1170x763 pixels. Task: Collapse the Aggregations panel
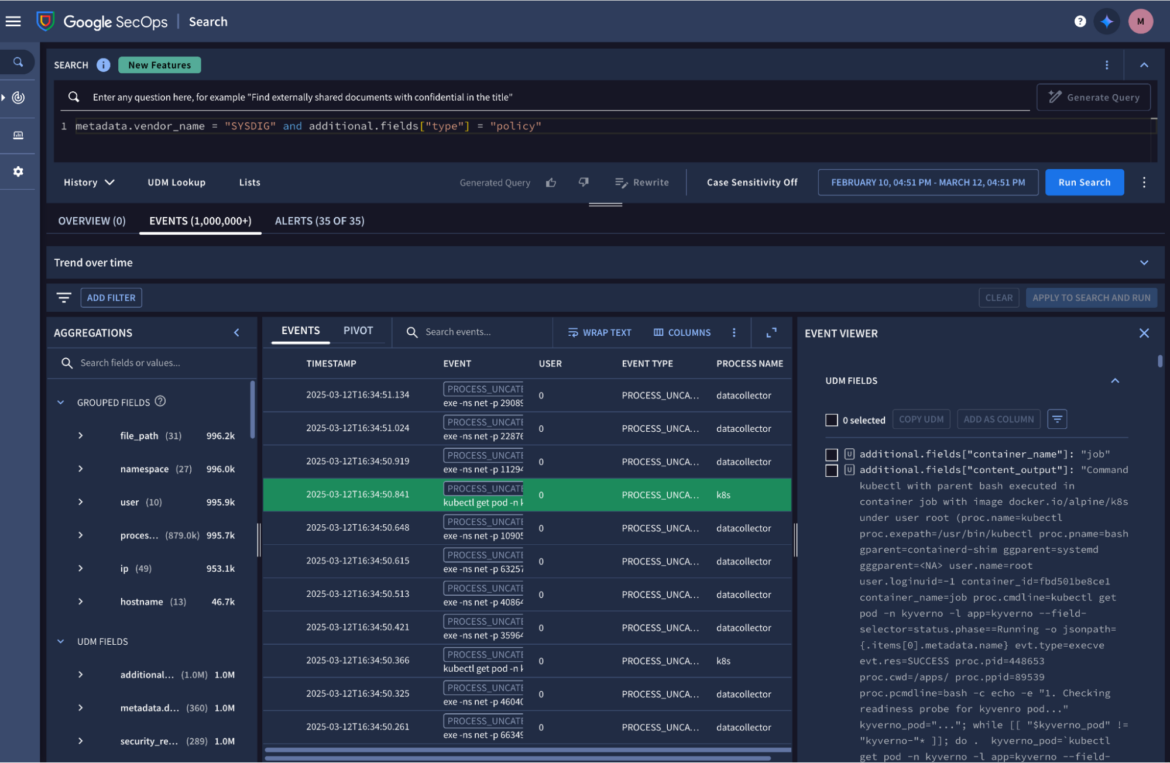(x=237, y=333)
